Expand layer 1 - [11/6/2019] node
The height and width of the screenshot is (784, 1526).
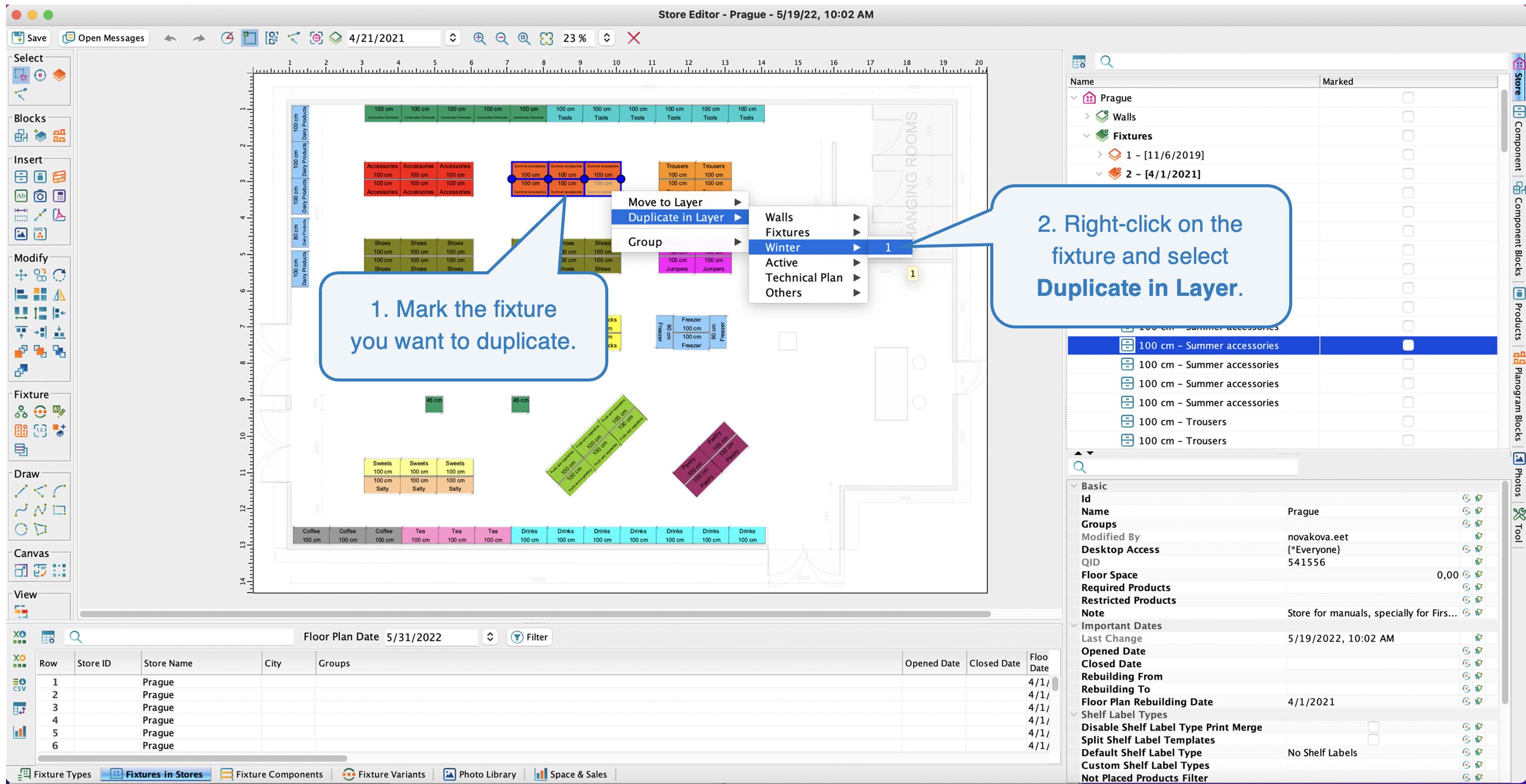pos(1100,155)
